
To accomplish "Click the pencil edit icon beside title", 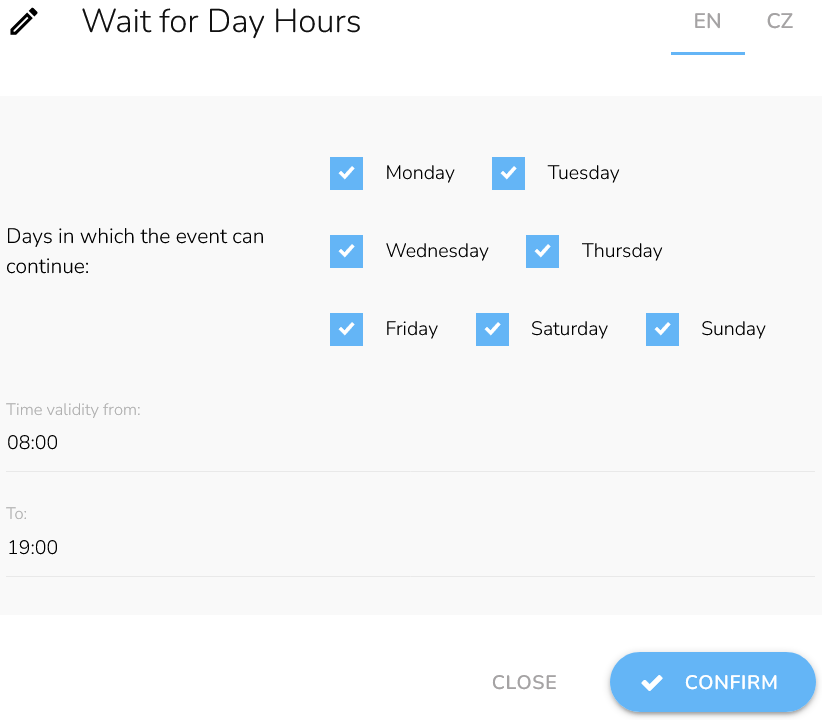I will 24,22.
